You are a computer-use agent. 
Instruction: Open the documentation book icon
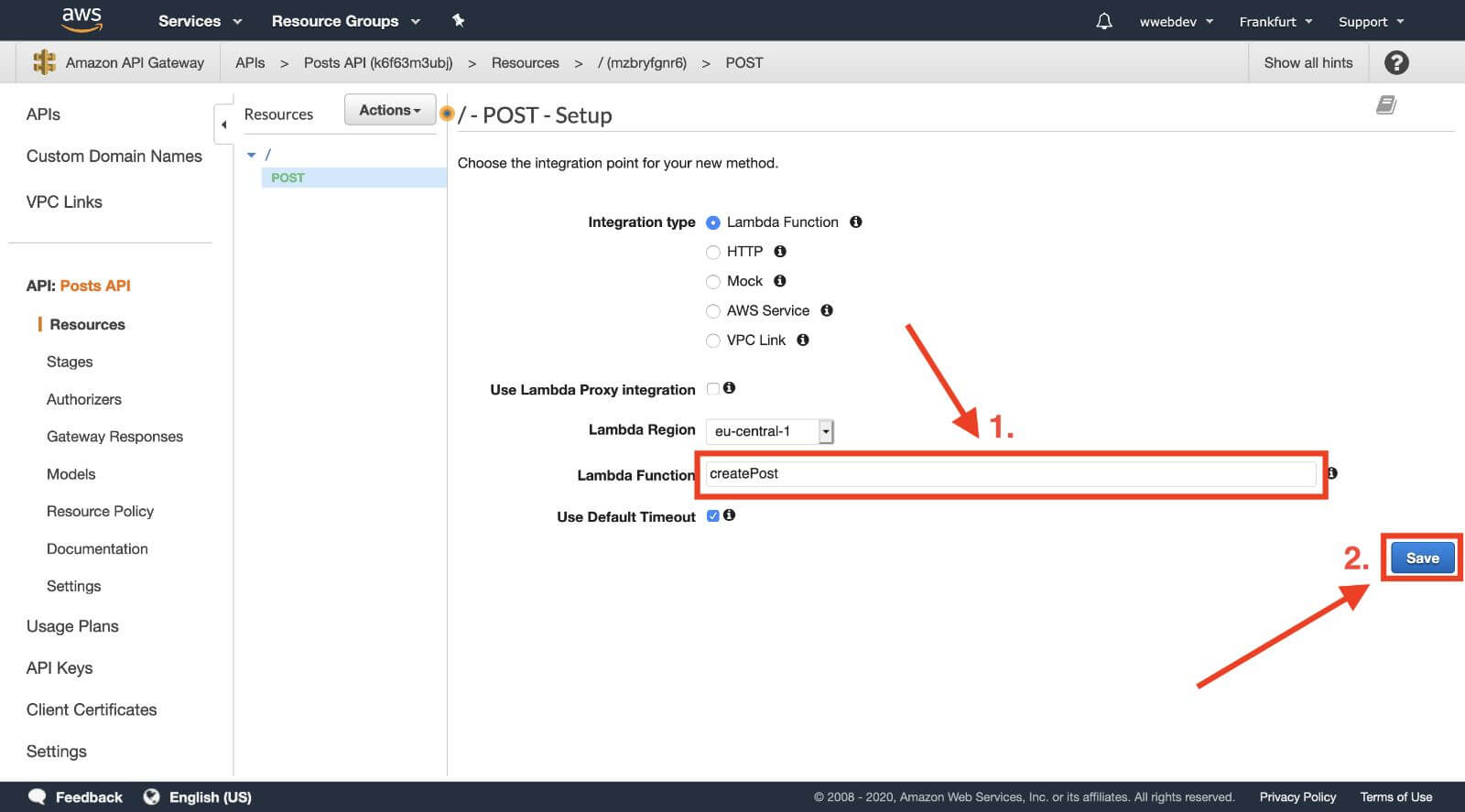[x=1386, y=105]
